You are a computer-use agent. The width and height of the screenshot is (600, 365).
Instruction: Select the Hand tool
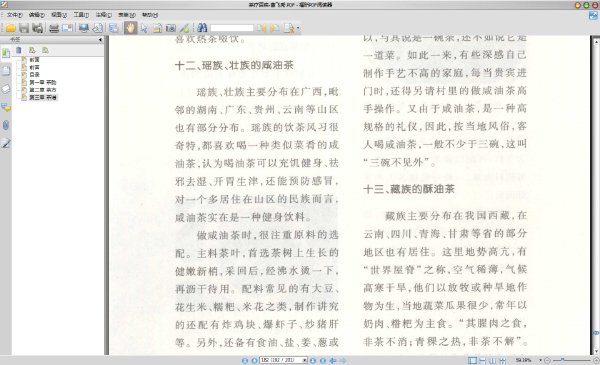click(130, 28)
